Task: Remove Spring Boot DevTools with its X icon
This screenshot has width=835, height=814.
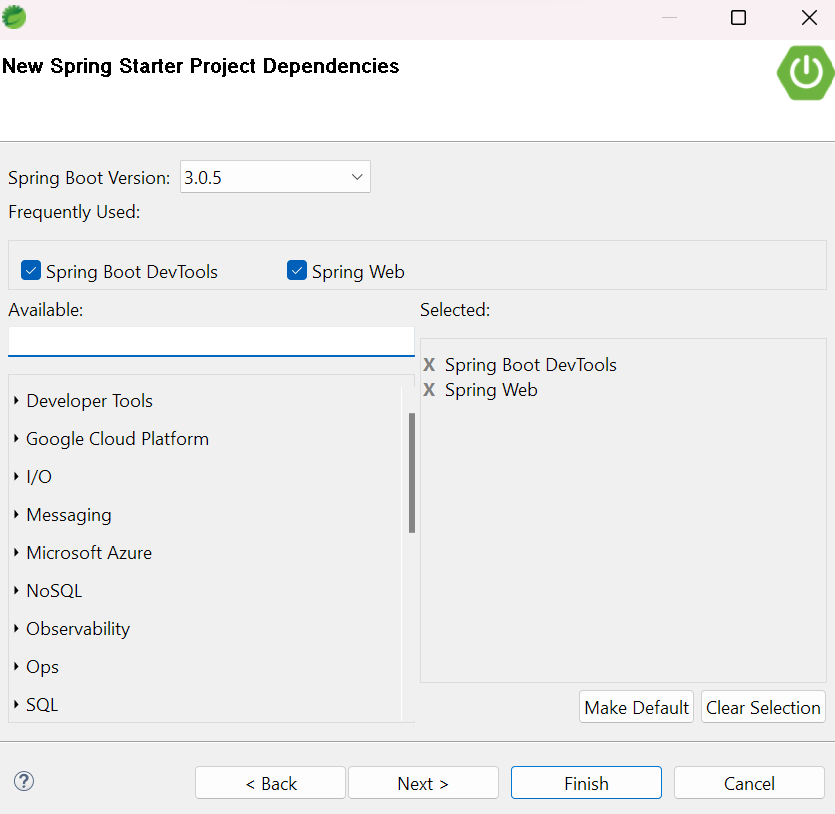Action: coord(429,364)
